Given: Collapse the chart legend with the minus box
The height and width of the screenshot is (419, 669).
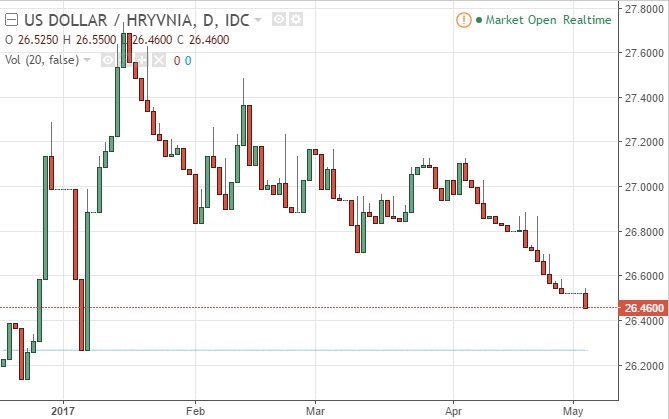Looking at the screenshot, I should (12, 20).
